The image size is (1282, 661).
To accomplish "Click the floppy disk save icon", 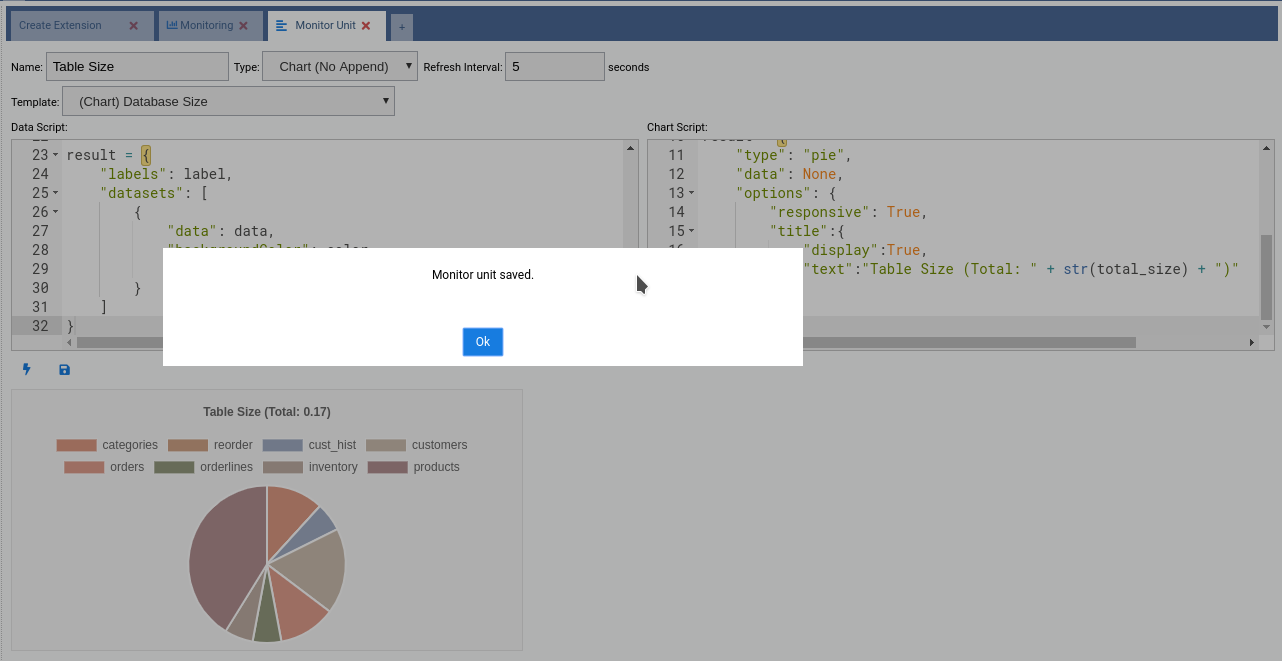I will click(65, 370).
